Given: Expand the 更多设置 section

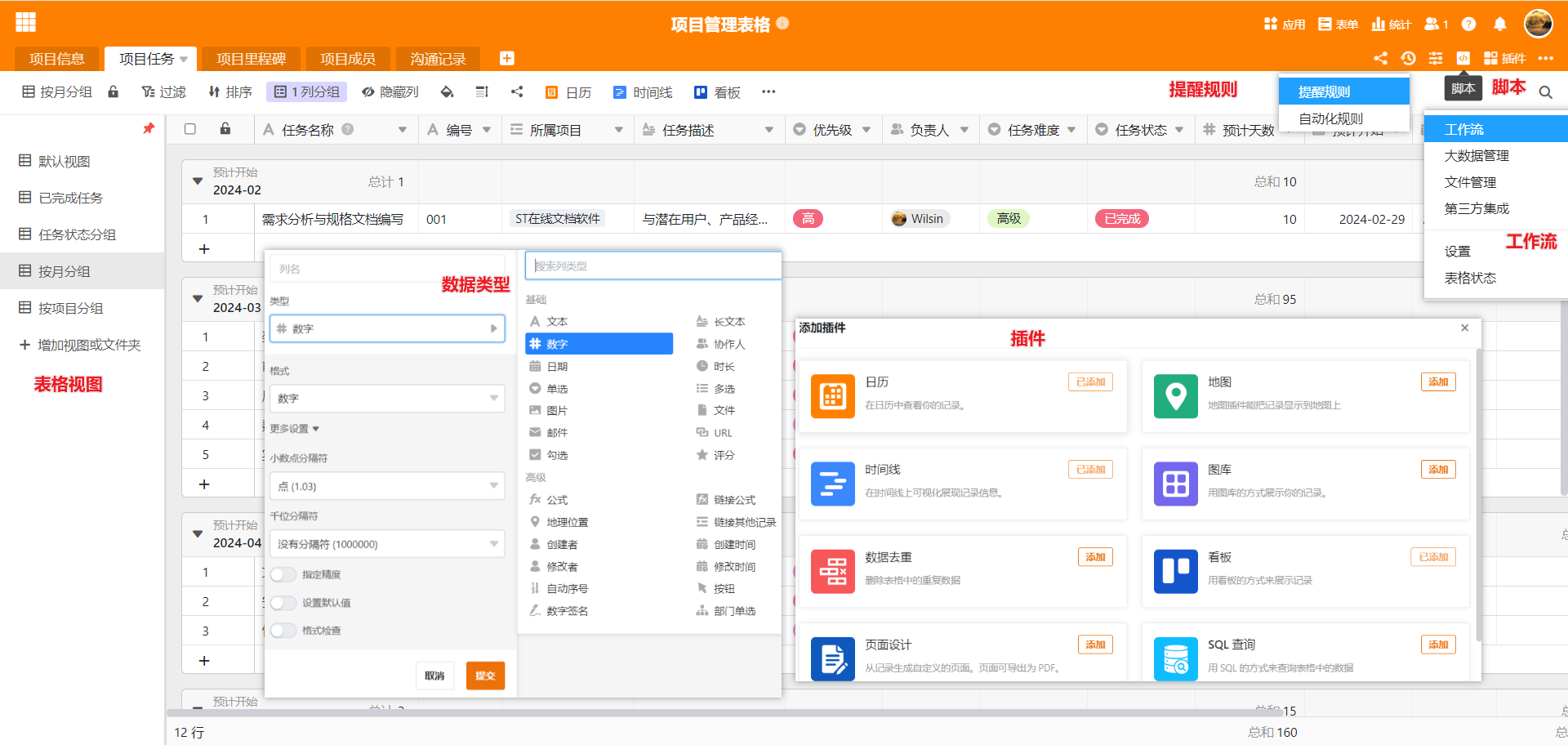Looking at the screenshot, I should point(294,429).
